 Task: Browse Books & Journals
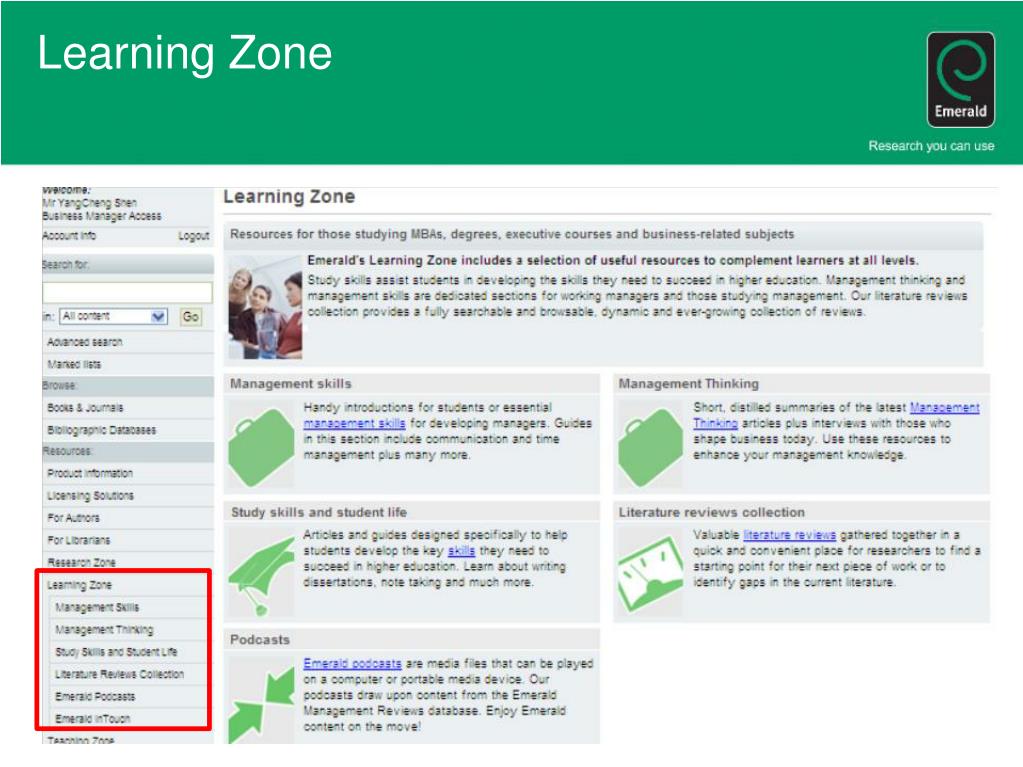[x=85, y=408]
